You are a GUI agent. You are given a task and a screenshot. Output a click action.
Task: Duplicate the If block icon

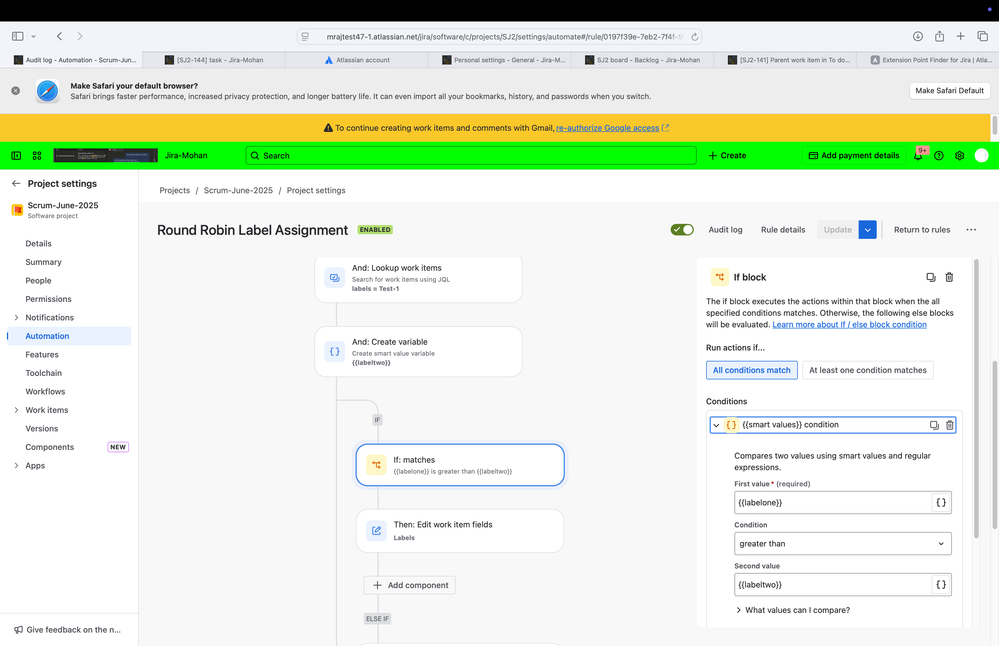[x=931, y=277]
